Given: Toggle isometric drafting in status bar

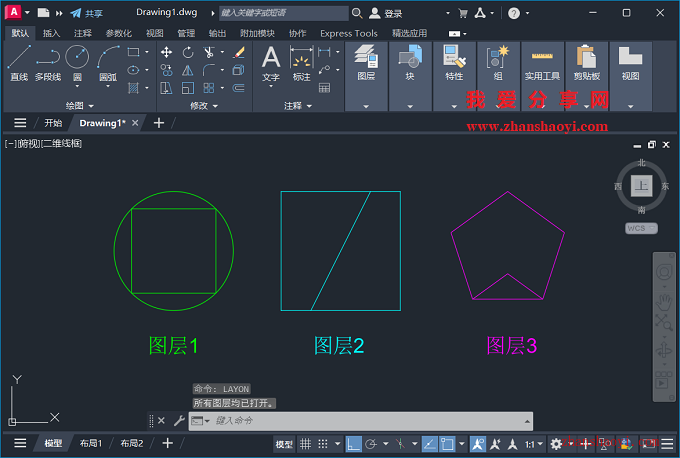Looking at the screenshot, I should 400,444.
